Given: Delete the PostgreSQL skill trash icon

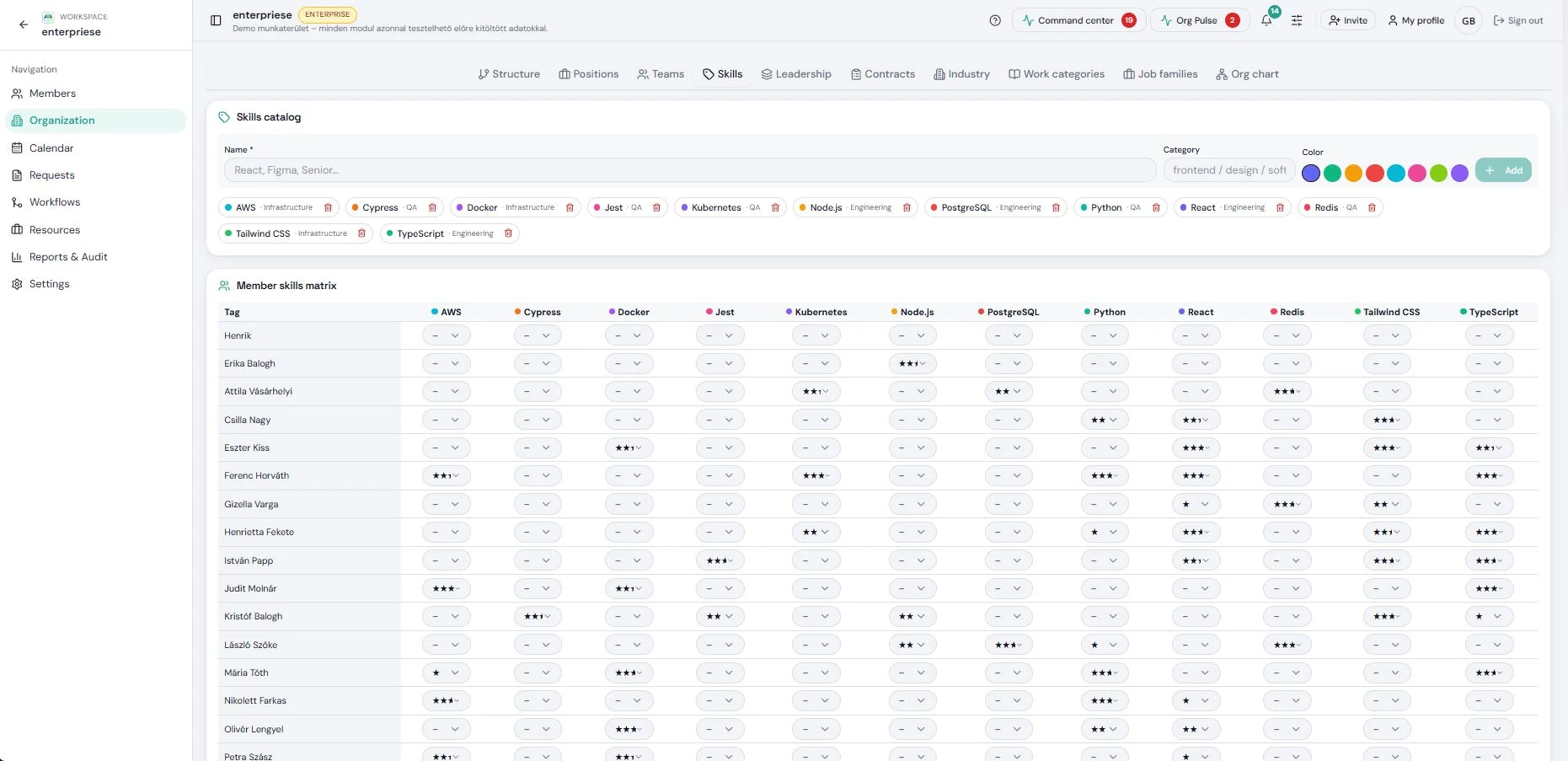Looking at the screenshot, I should pos(1056,207).
